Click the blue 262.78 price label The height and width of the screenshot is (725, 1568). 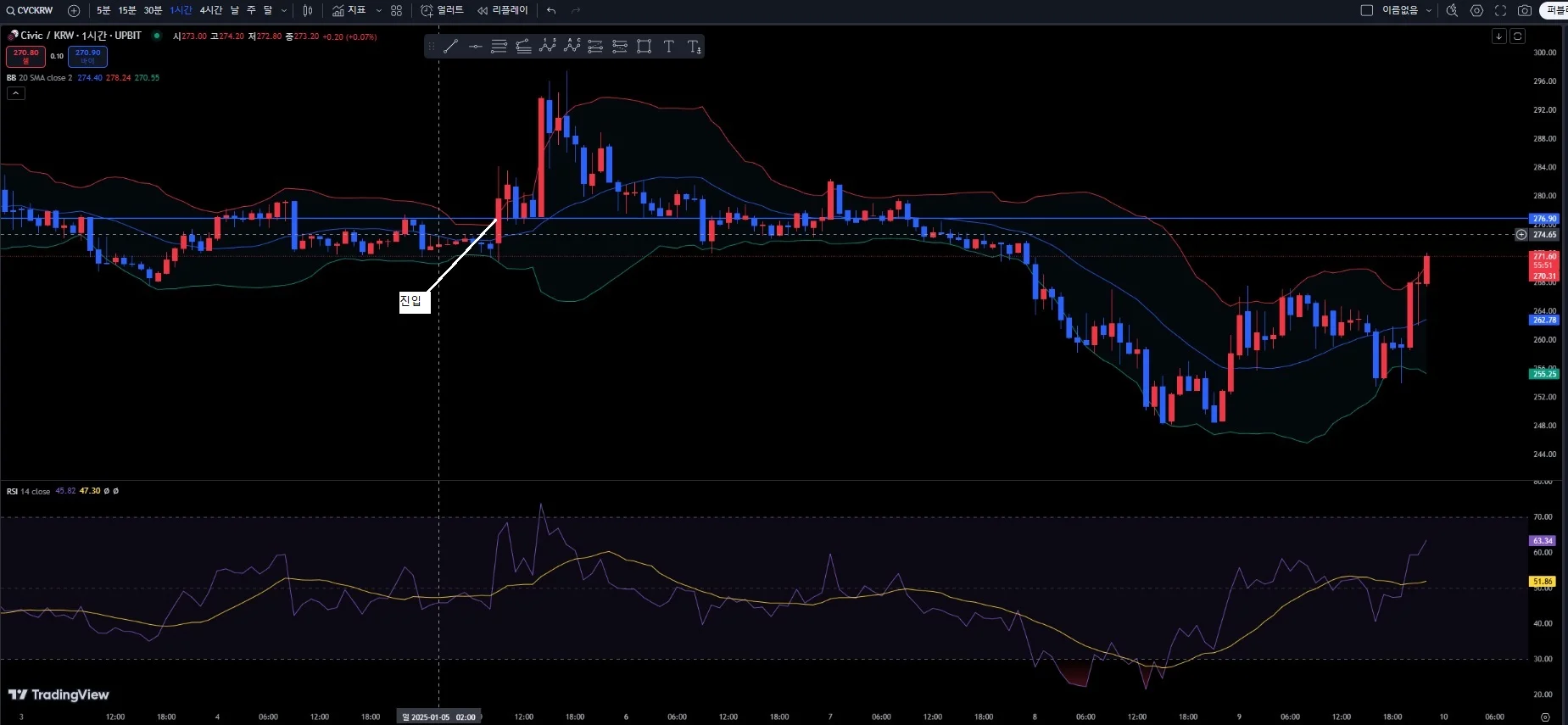click(1544, 320)
